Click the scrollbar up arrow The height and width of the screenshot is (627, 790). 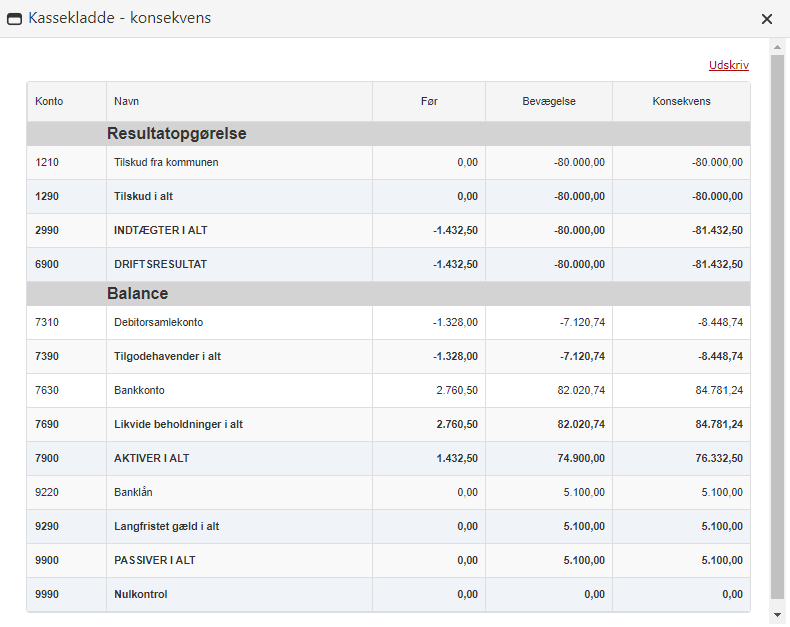[x=777, y=47]
